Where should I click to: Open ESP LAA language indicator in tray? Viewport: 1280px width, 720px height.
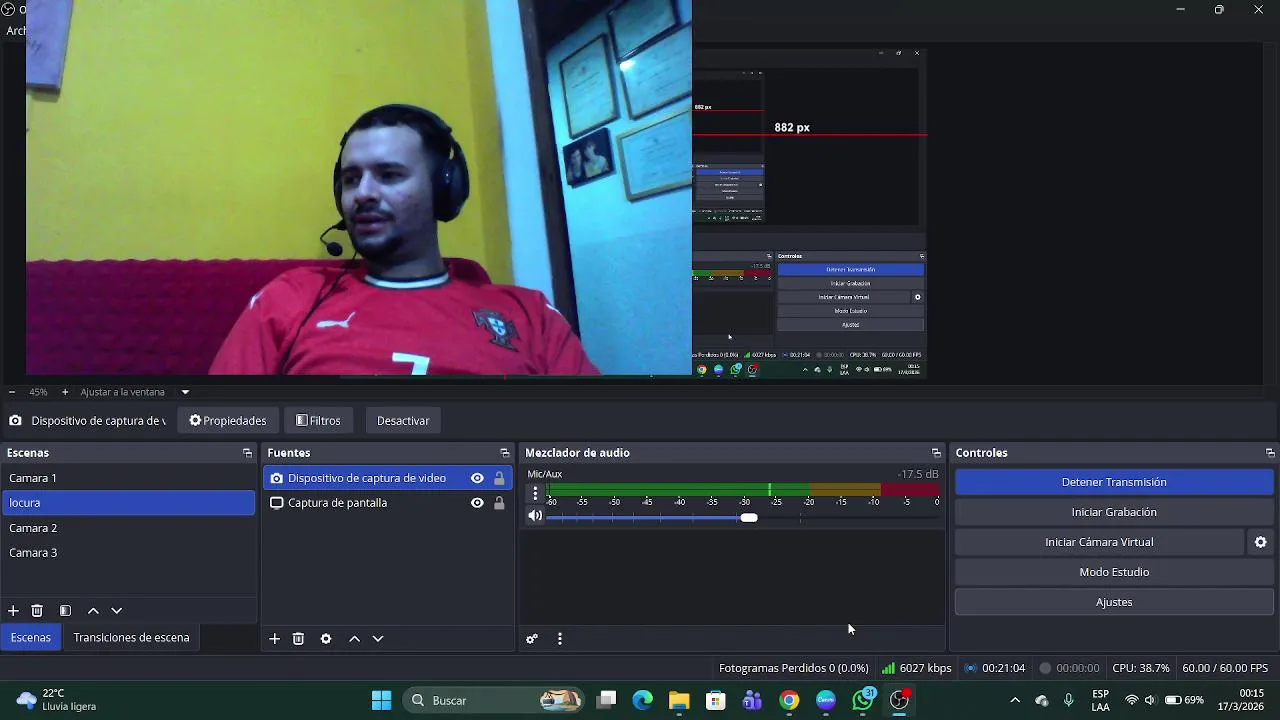click(1101, 700)
